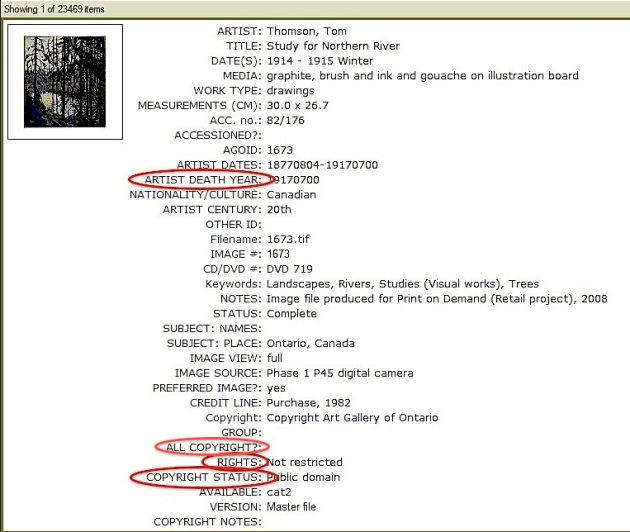This screenshot has height=532, width=630.
Task: Click the rights value Not restricted
Action: point(304,462)
